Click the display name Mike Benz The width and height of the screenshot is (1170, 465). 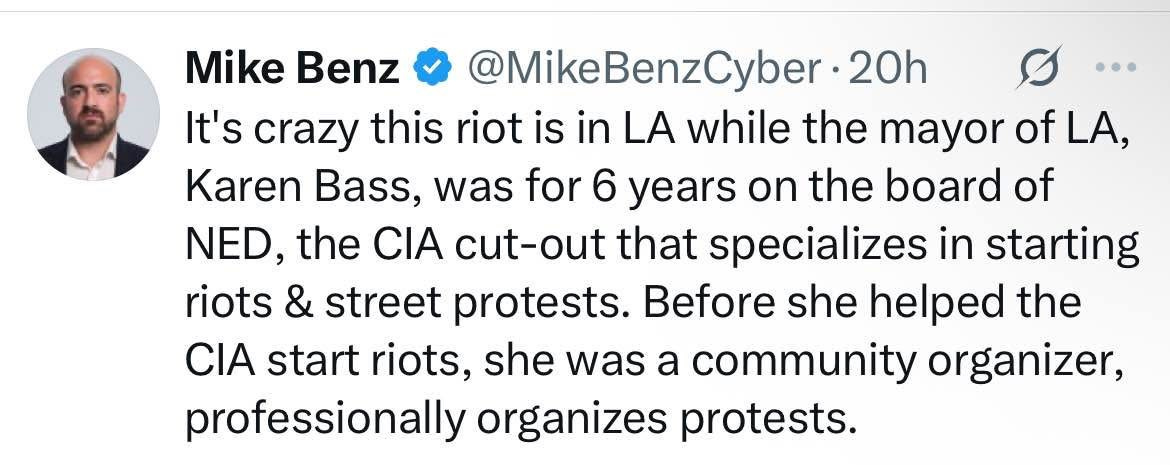(292, 69)
